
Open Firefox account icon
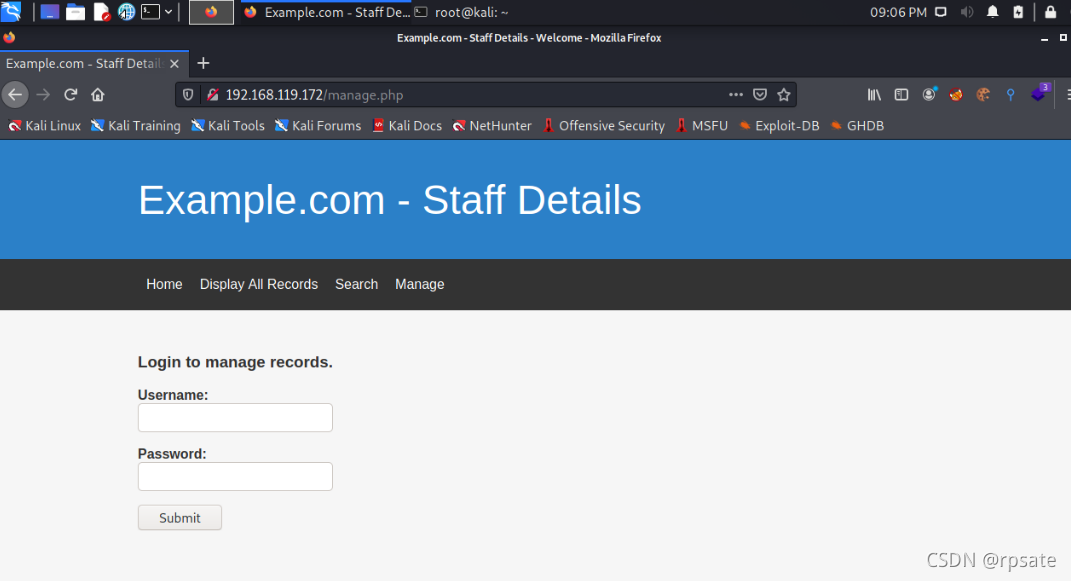[929, 95]
